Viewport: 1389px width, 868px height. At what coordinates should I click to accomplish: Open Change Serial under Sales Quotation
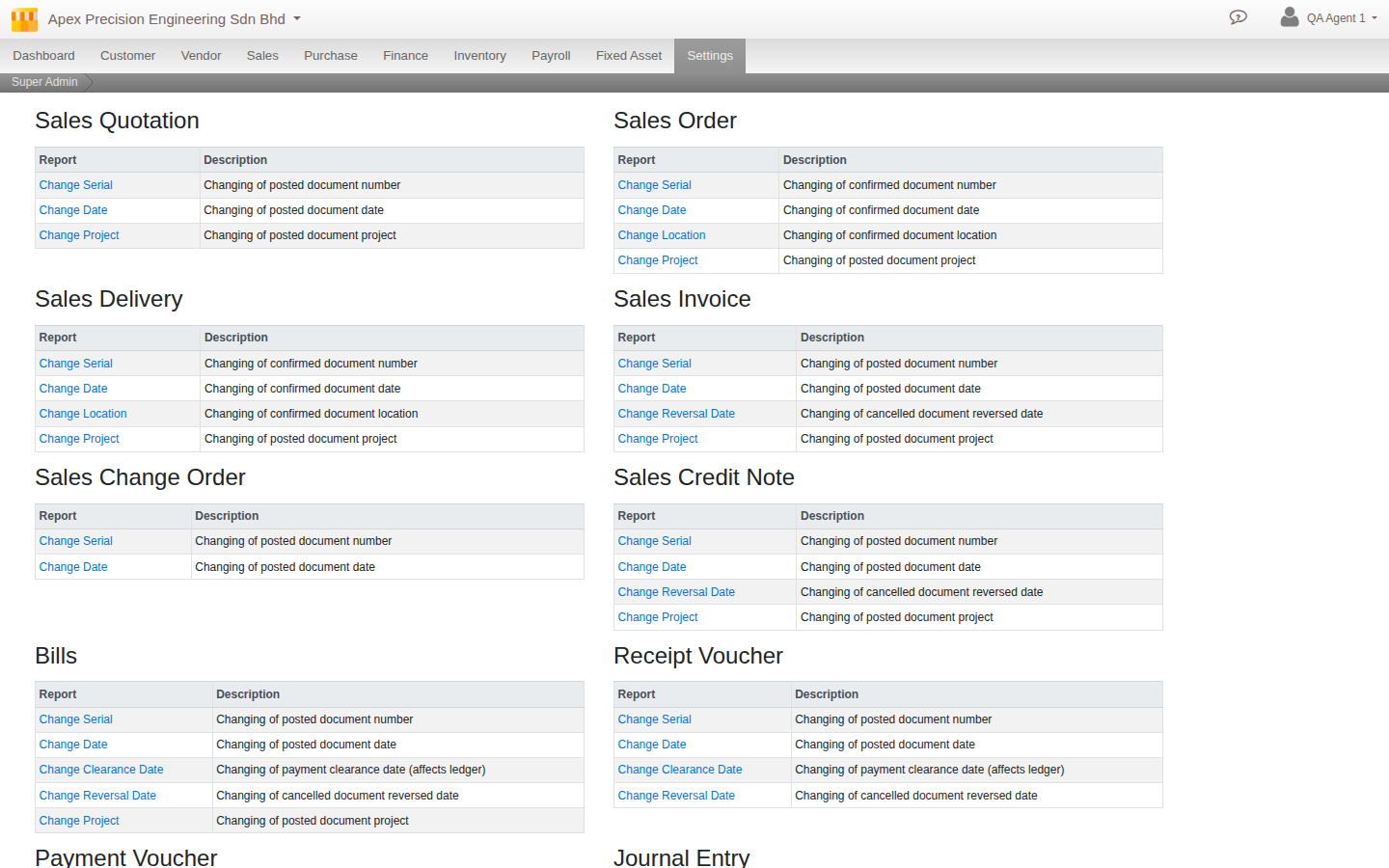[76, 185]
